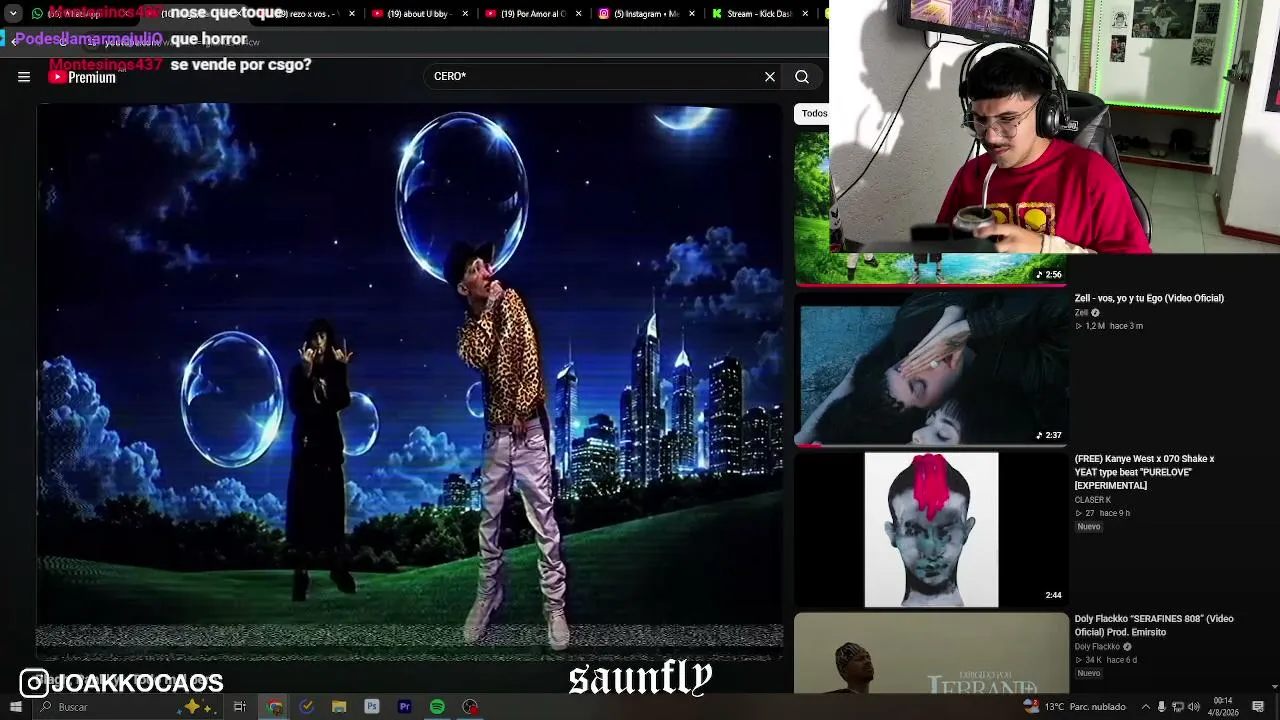The height and width of the screenshot is (720, 1280).
Task: Open the recording app taskbar icon
Action: [470, 707]
